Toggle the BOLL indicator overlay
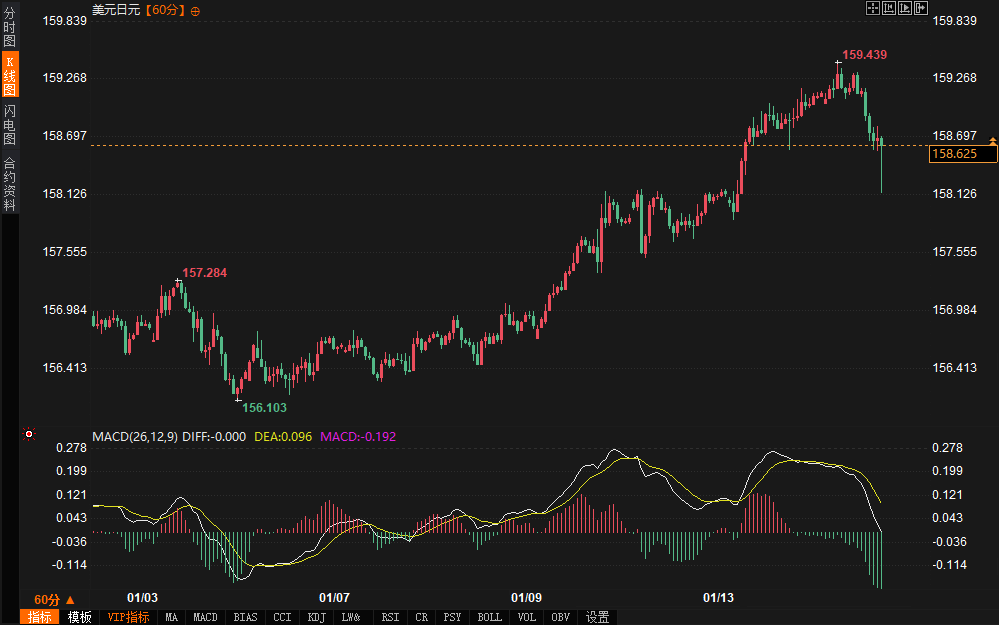This screenshot has width=999, height=625. click(x=489, y=617)
